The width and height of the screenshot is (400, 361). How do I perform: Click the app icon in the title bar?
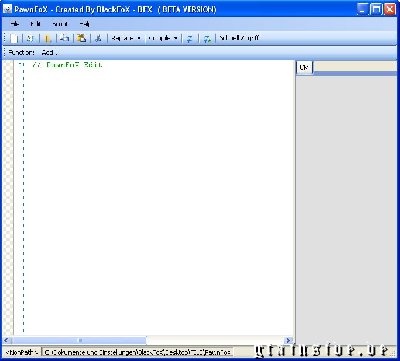tap(7, 9)
